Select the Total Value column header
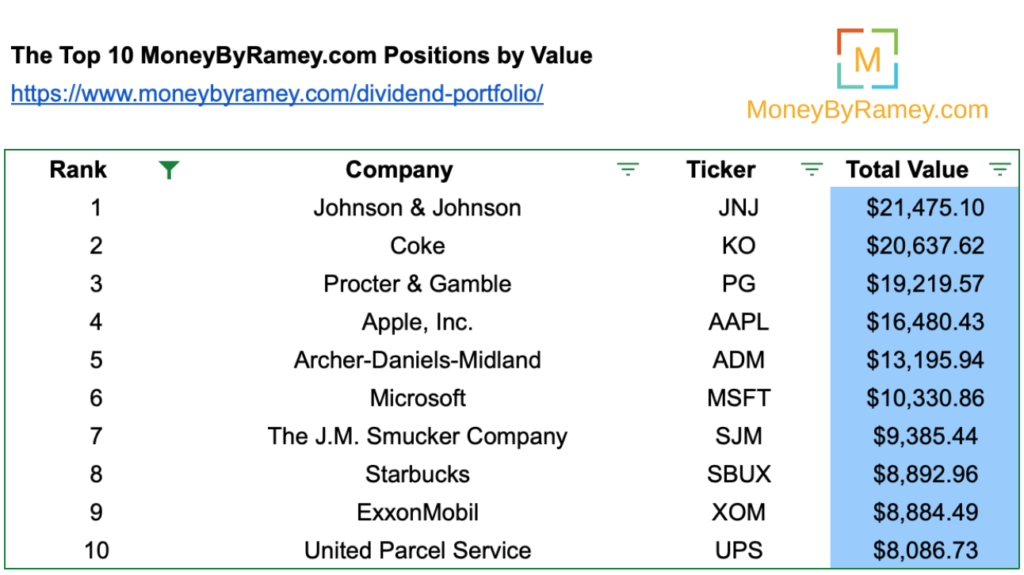 pos(907,170)
